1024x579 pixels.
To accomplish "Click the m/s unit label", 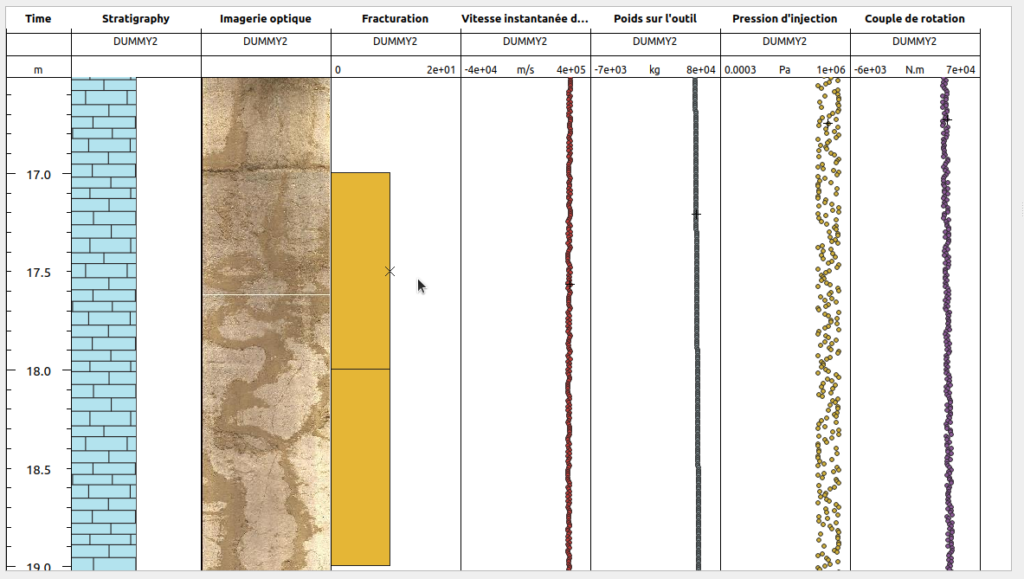I will [525, 70].
